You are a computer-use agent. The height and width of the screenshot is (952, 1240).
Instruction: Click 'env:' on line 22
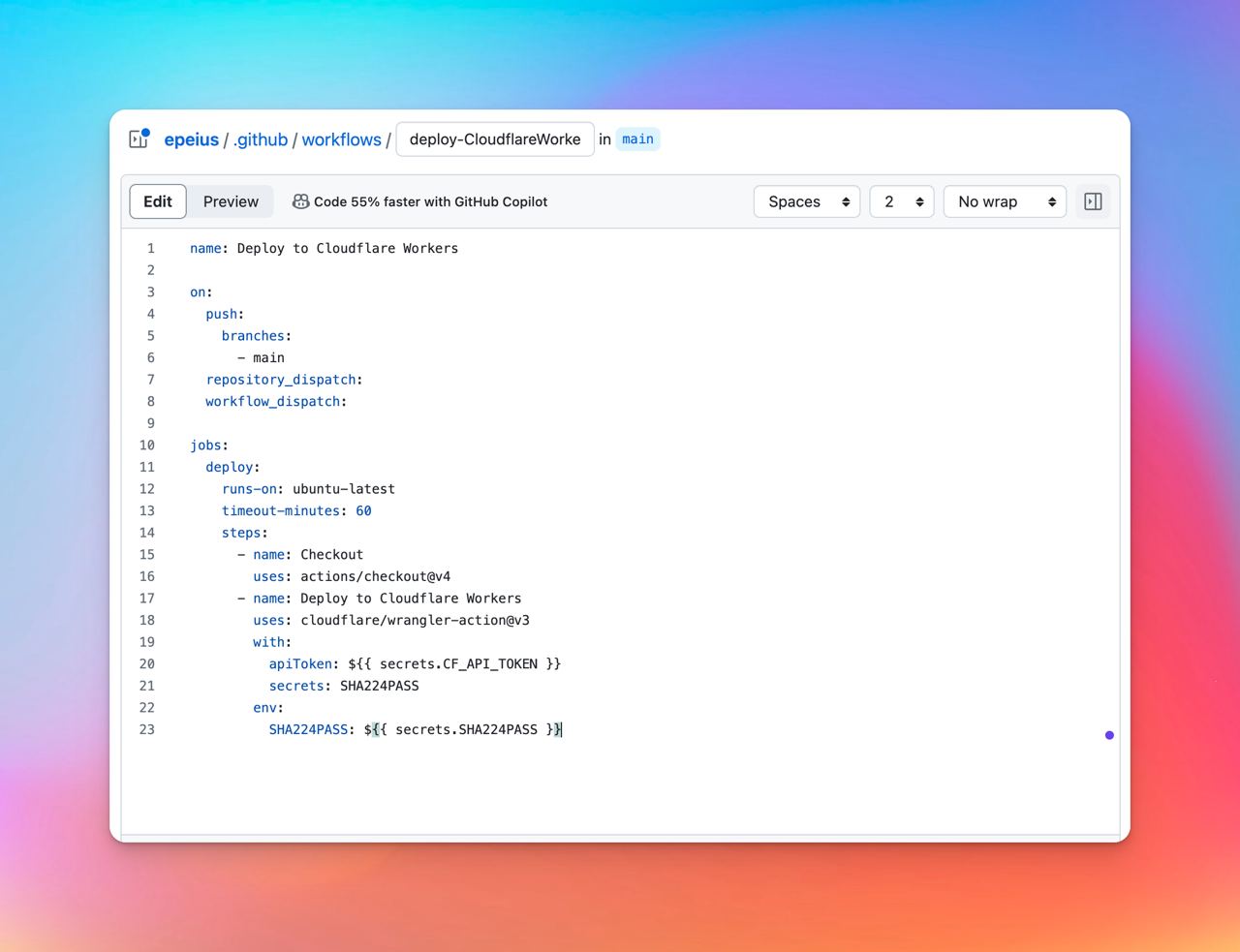coord(268,708)
